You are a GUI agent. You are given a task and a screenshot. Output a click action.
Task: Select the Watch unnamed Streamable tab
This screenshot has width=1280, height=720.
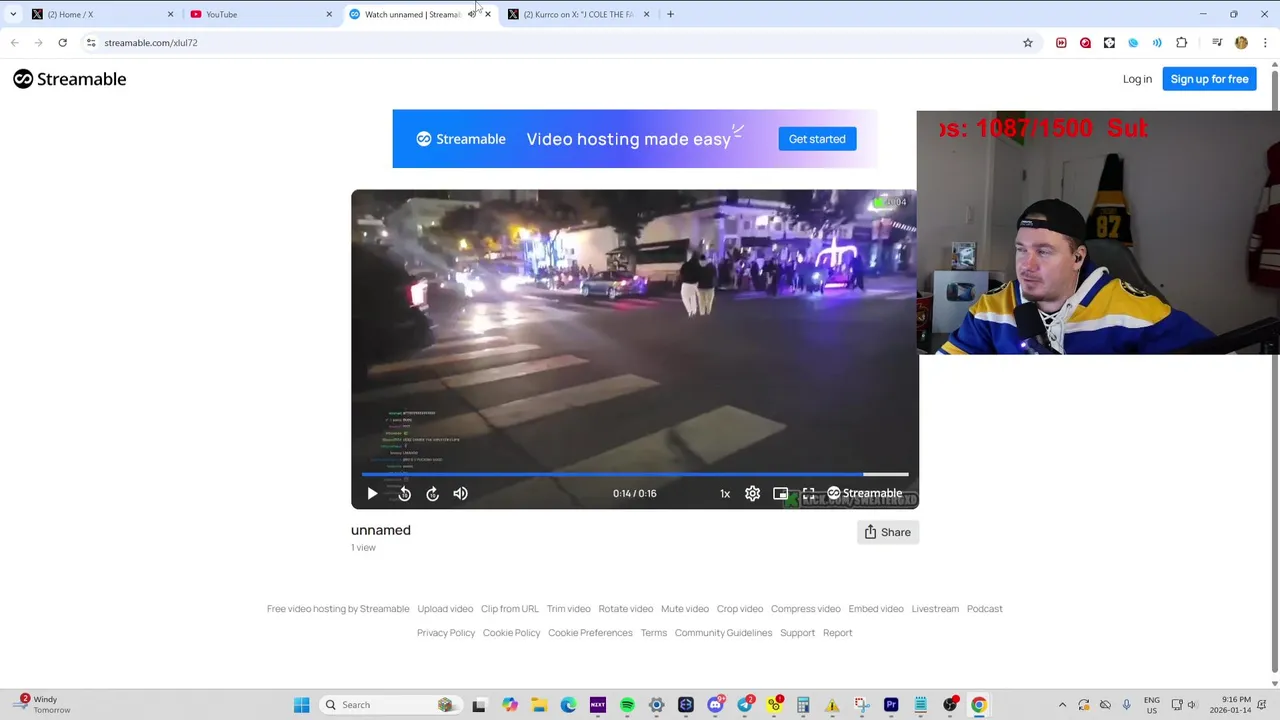click(x=410, y=14)
